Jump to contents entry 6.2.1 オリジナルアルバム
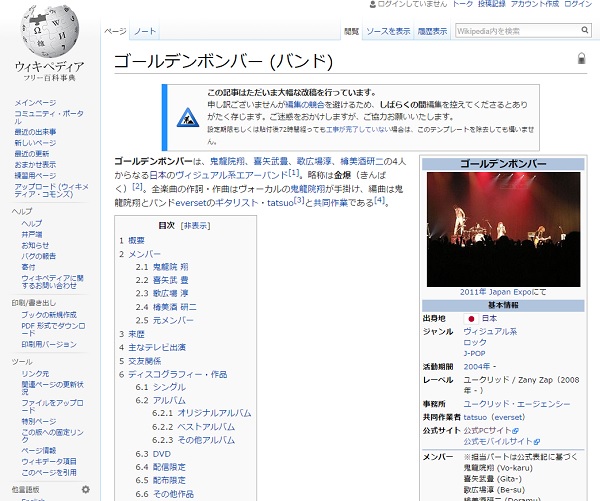Screen dimensions: 600x501 point(202,413)
